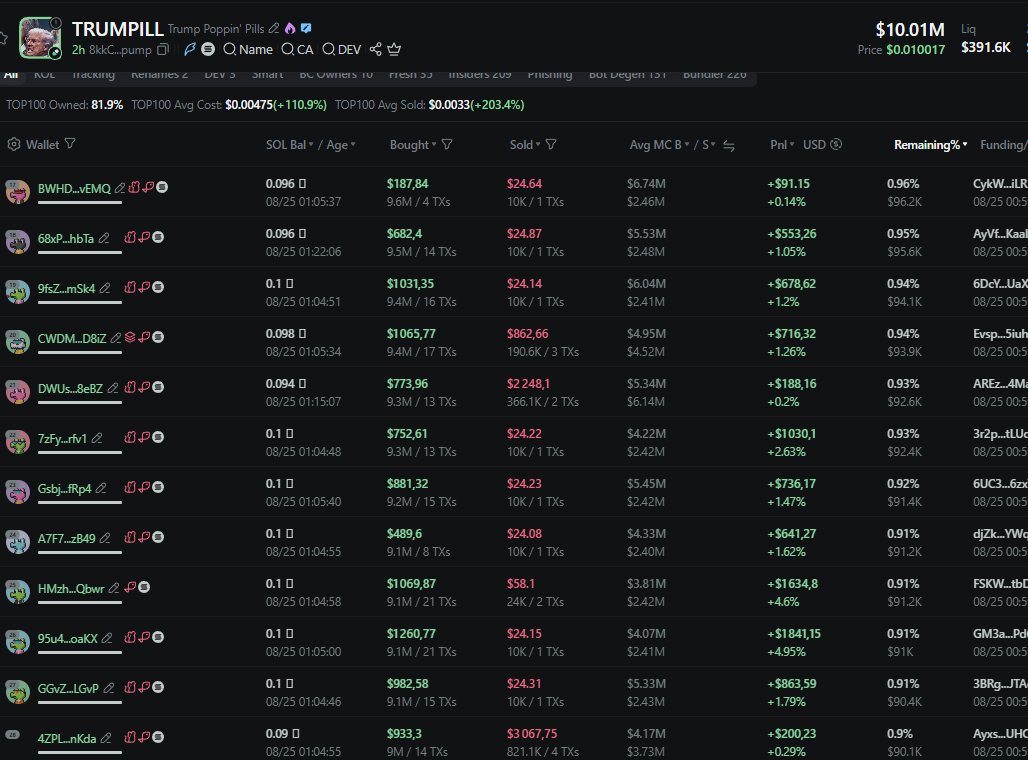
Task: Sort holders by SOL Bal
Action: (x=289, y=145)
